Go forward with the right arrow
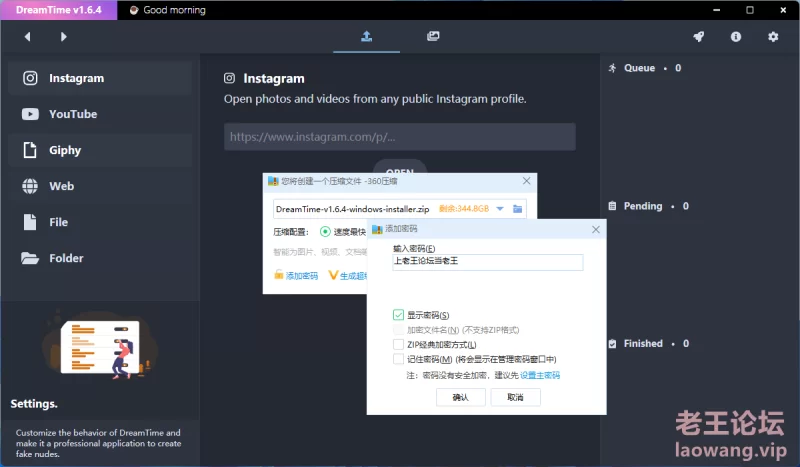The width and height of the screenshot is (800, 467). [x=63, y=37]
